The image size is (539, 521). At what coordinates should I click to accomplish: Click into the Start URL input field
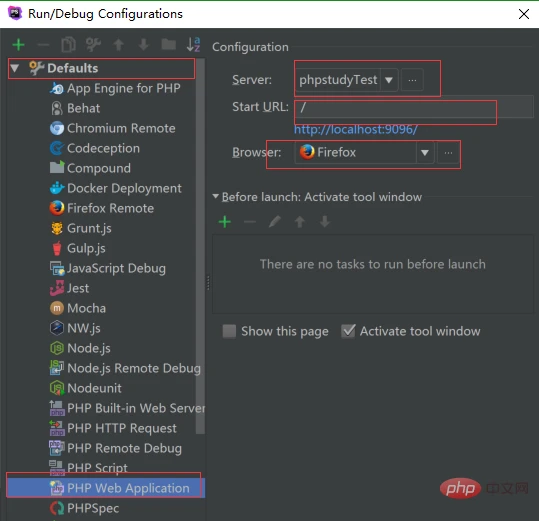(x=414, y=107)
